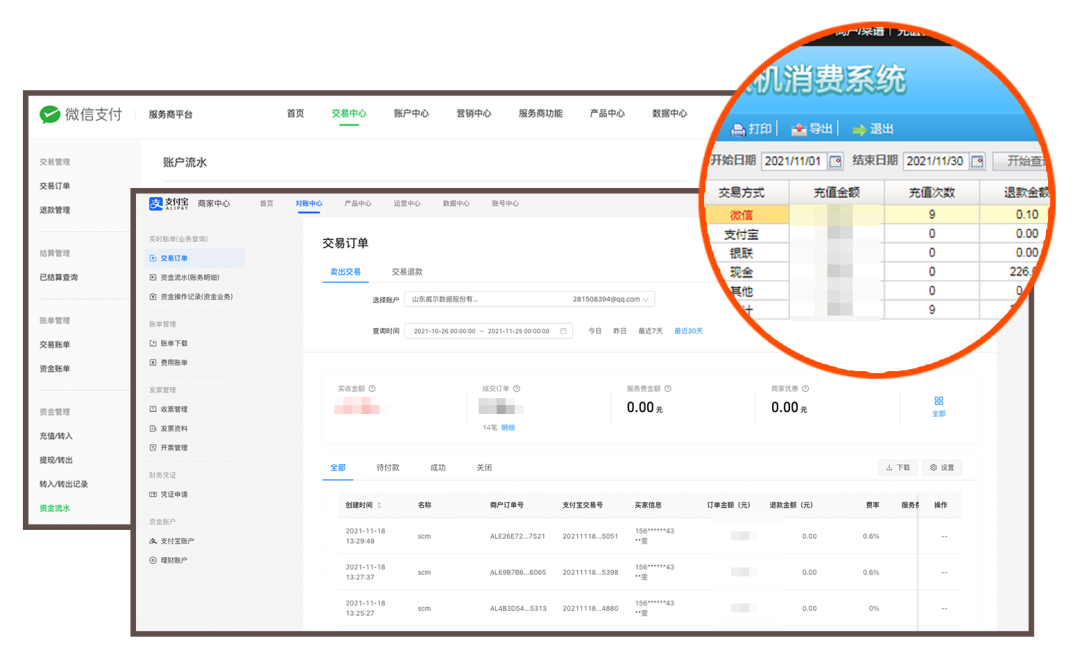
Task: Open 账户中心 in WeChat Pay navigation
Action: (411, 114)
